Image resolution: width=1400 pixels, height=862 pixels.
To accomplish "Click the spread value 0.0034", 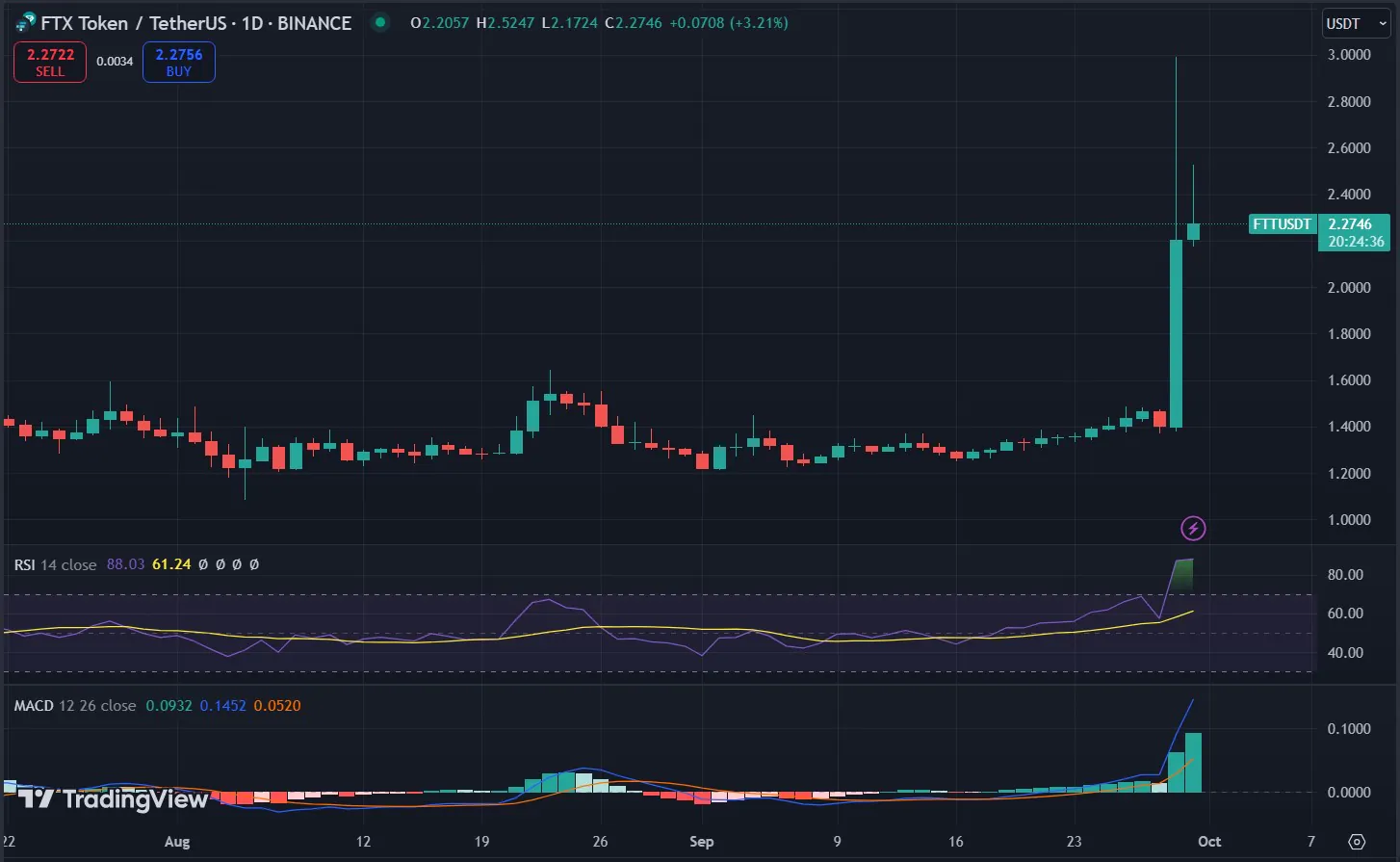I will (x=115, y=62).
